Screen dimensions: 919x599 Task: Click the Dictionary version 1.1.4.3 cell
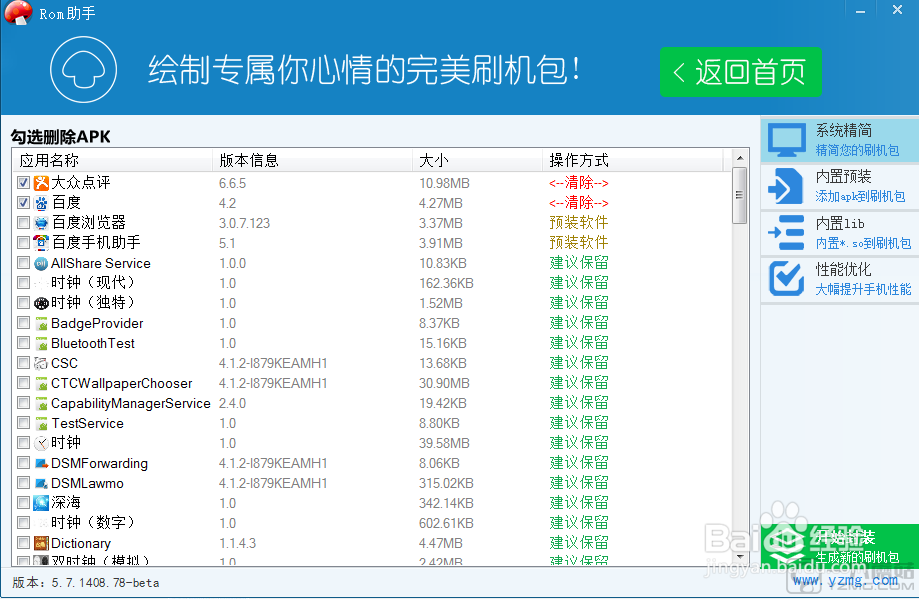point(237,543)
